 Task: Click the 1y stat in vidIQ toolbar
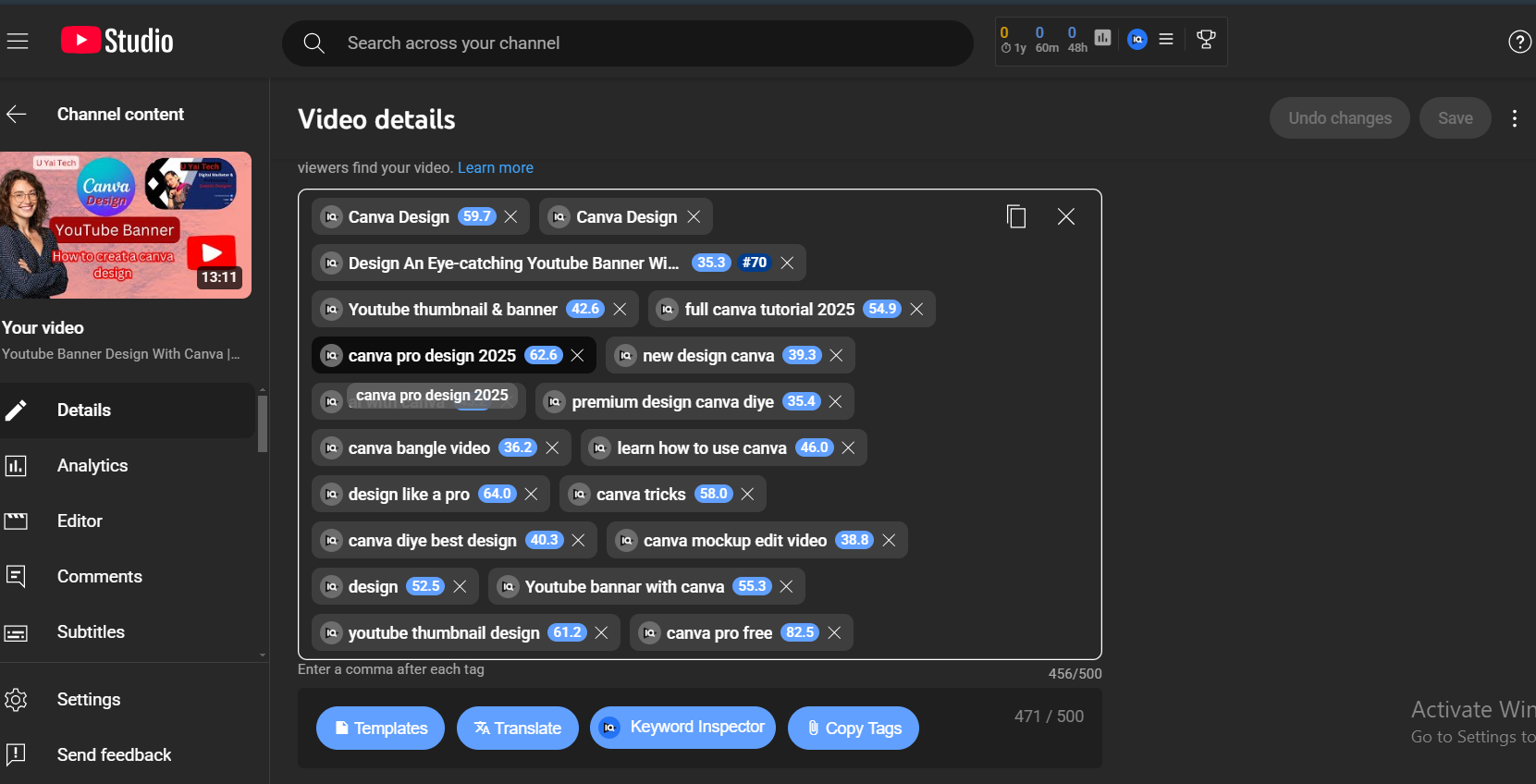pyautogui.click(x=1013, y=40)
